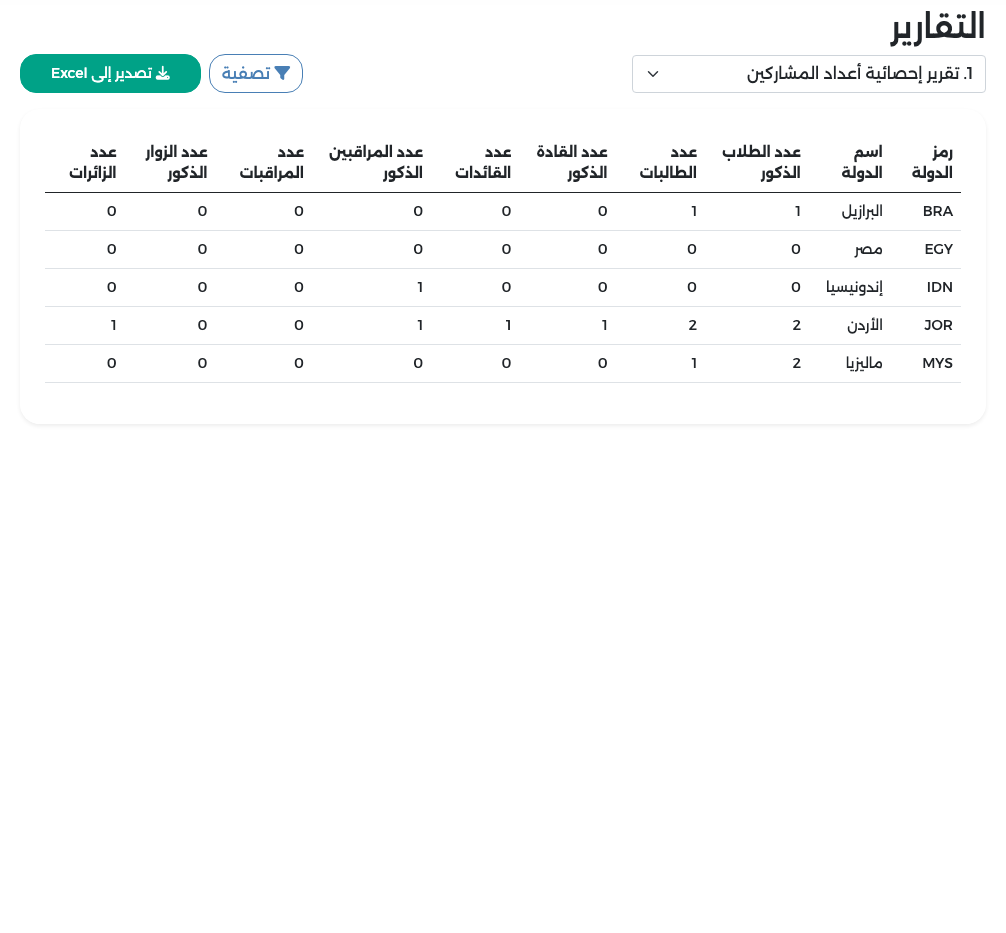Image resolution: width=1006 pixels, height=933 pixels.
Task: Click the عدد القائدات column header
Action: pos(483,162)
